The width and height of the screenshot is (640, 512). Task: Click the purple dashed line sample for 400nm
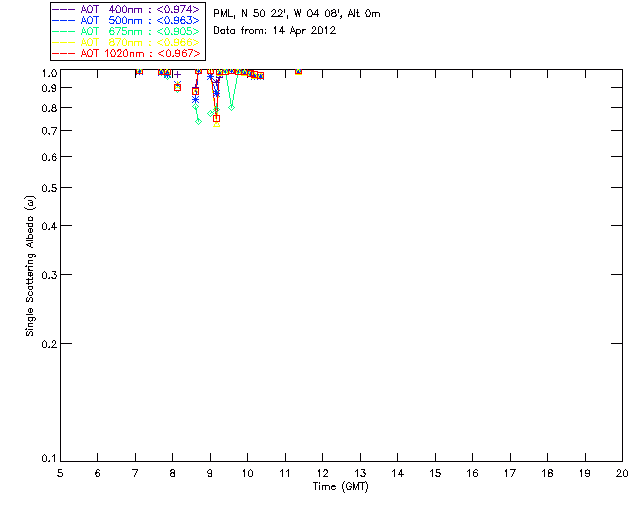64,9
